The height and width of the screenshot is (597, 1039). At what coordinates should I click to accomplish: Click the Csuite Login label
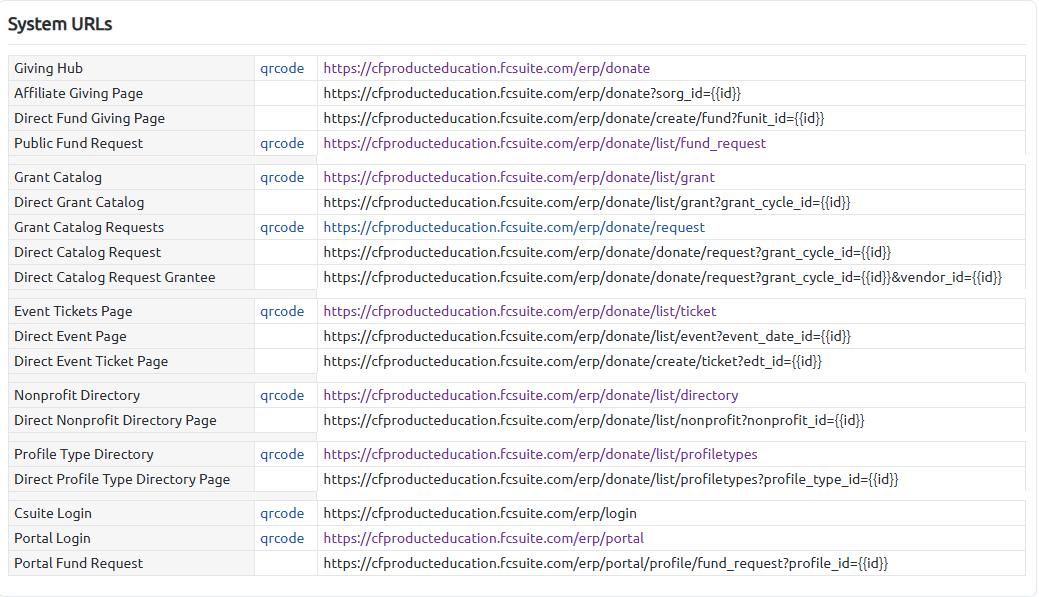(53, 513)
